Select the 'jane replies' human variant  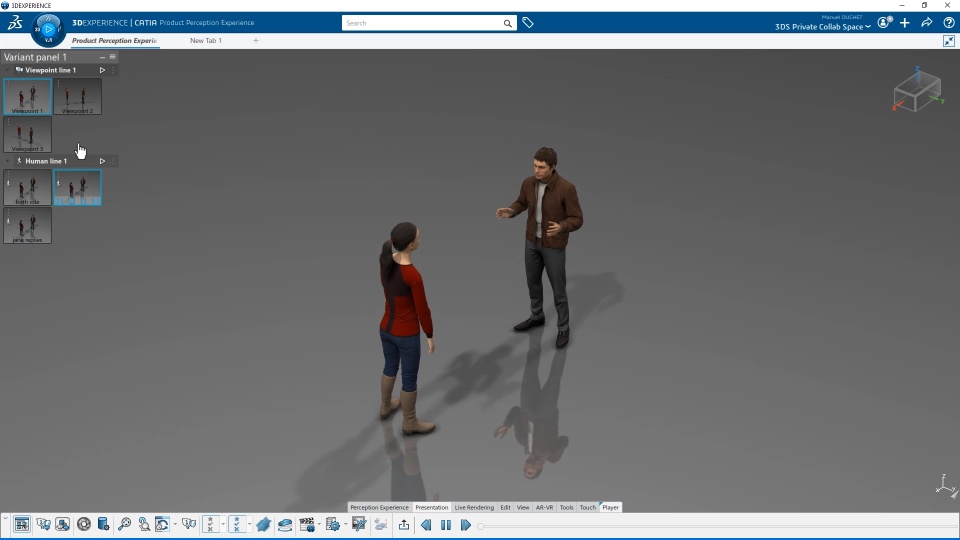28,225
